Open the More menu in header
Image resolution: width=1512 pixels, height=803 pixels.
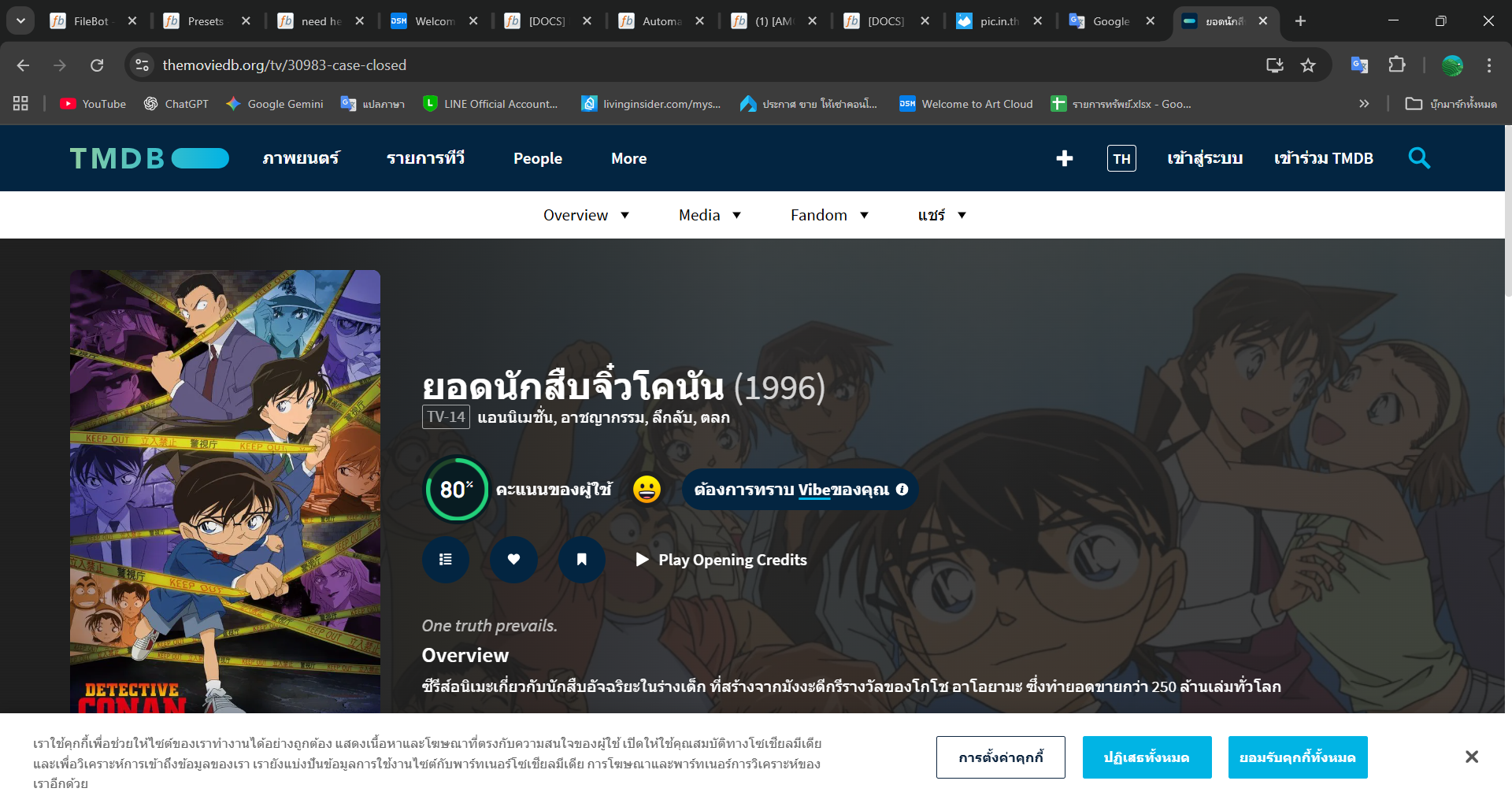tap(628, 158)
